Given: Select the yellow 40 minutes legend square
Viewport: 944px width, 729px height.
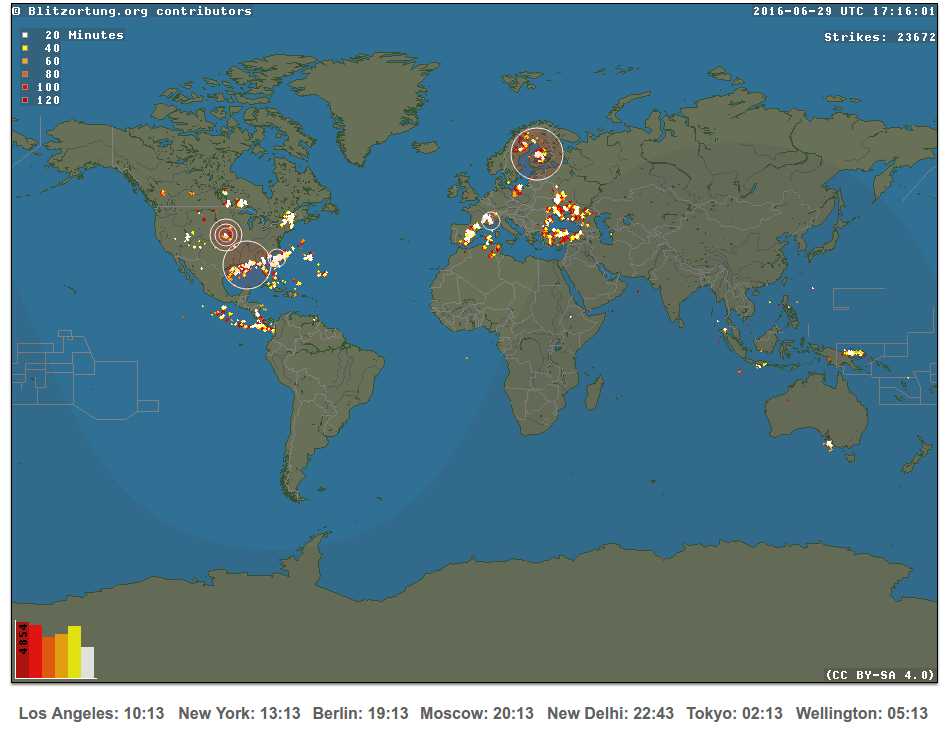Looking at the screenshot, I should point(24,48).
